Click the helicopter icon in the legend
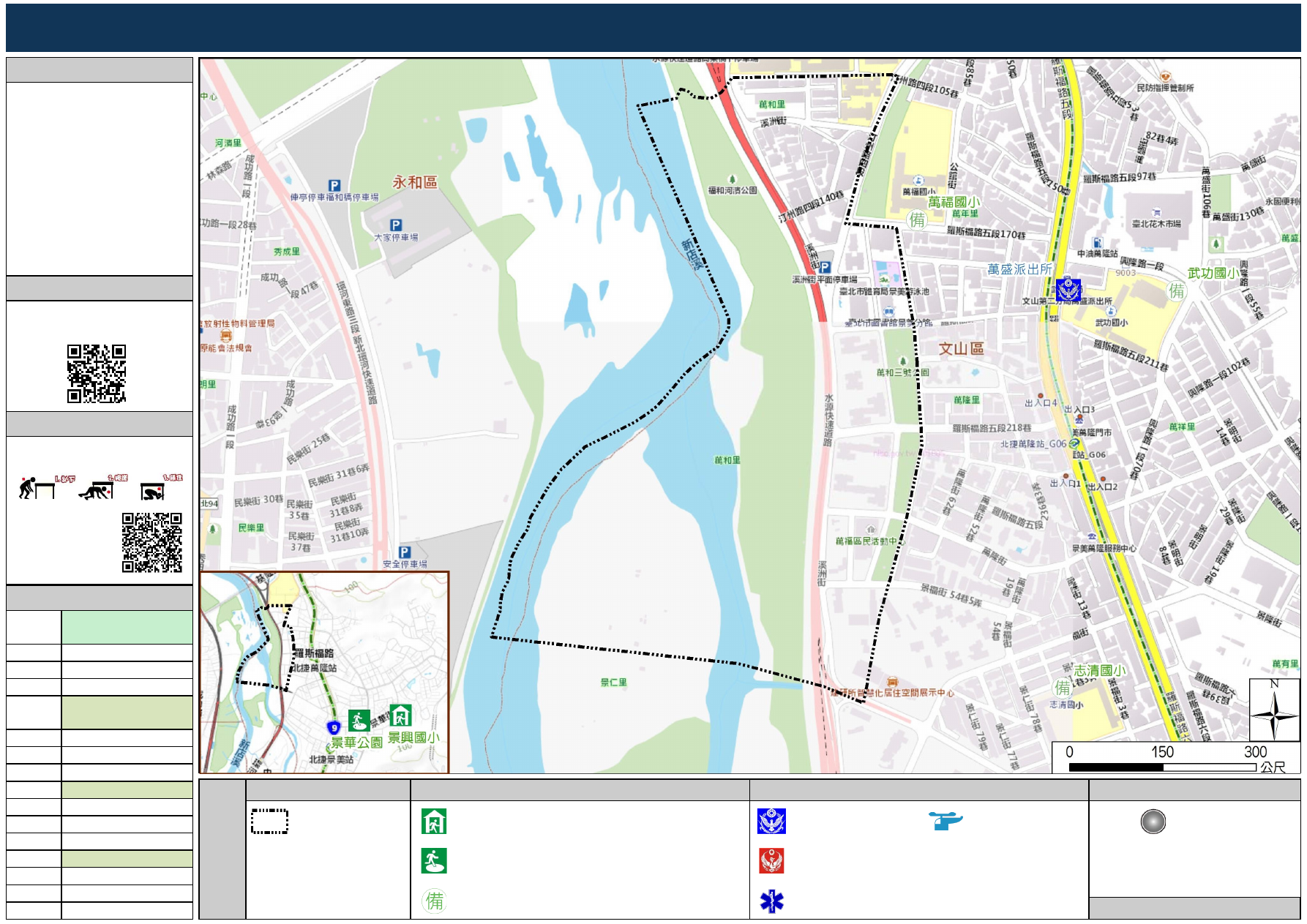This screenshot has width=1307, height=924. (x=945, y=821)
